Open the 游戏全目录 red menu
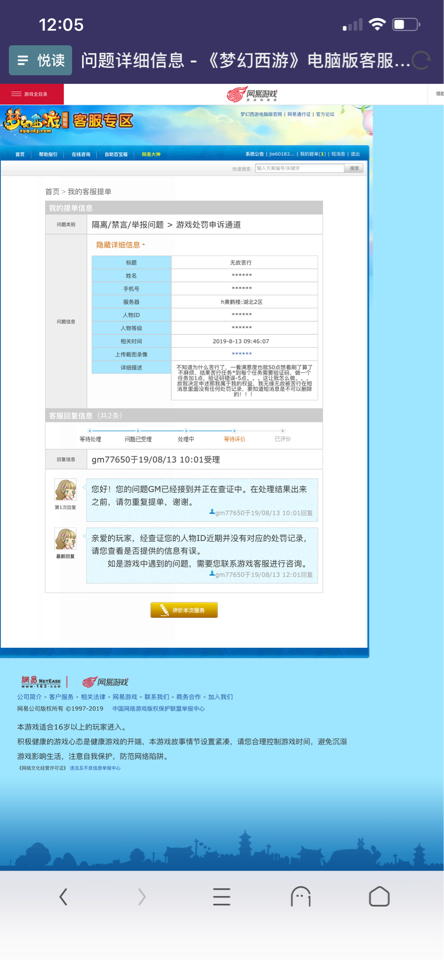Image resolution: width=444 pixels, height=960 pixels. coord(32,94)
